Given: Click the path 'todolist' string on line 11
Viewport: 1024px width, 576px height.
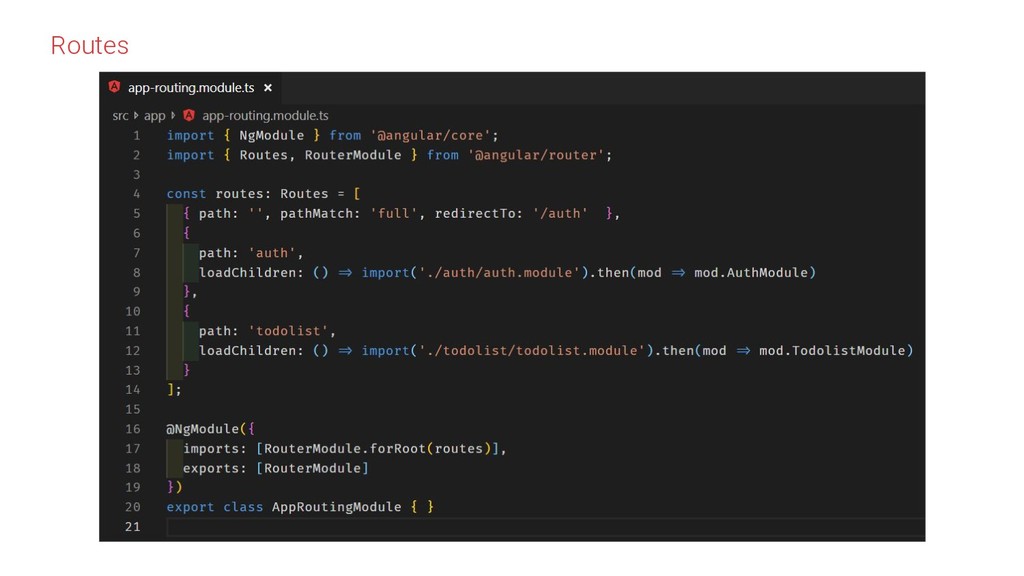Looking at the screenshot, I should (288, 331).
